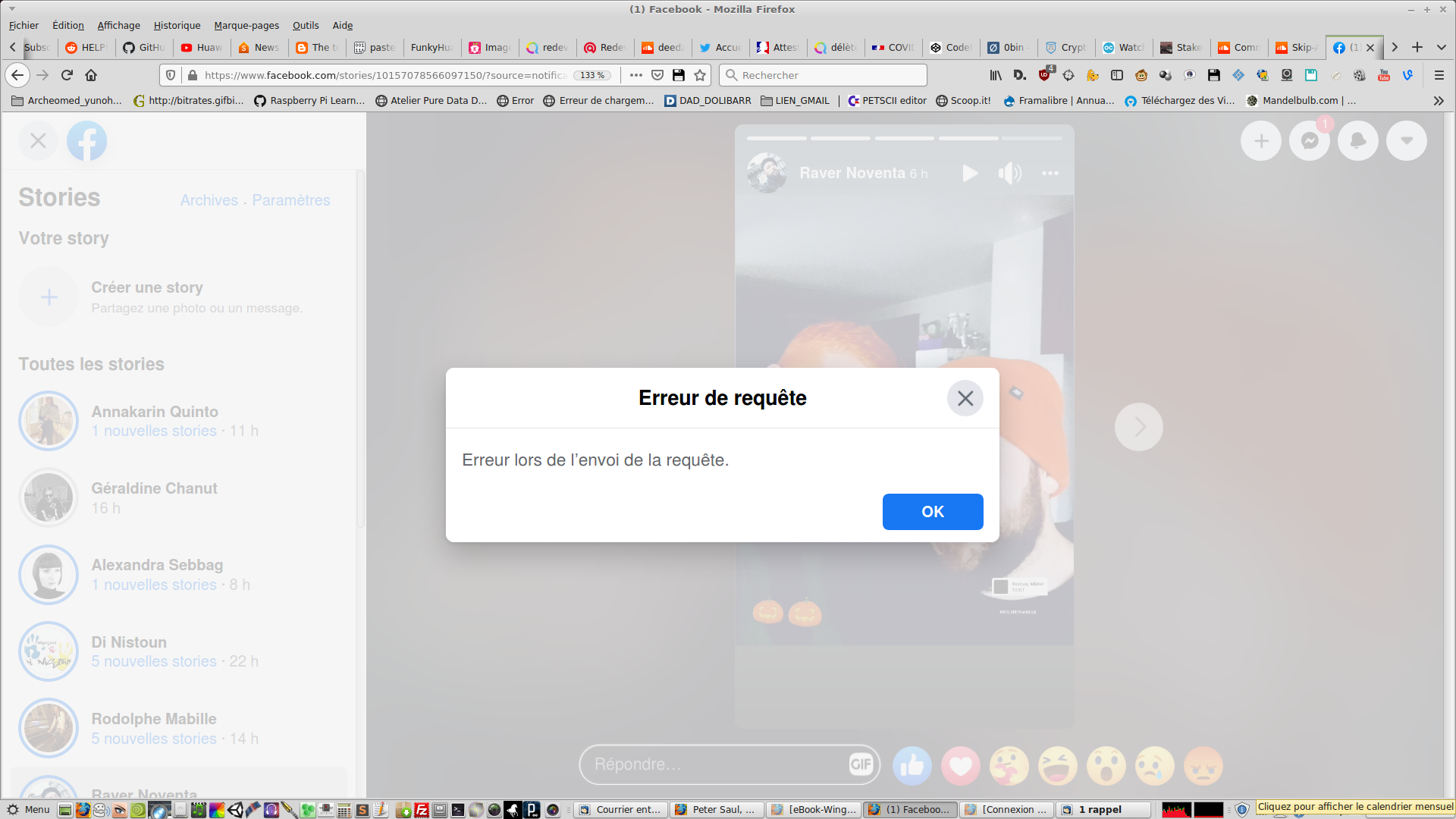Screen dimensions: 1456x819
Task: Click OK in the error dialog
Action: point(932,512)
